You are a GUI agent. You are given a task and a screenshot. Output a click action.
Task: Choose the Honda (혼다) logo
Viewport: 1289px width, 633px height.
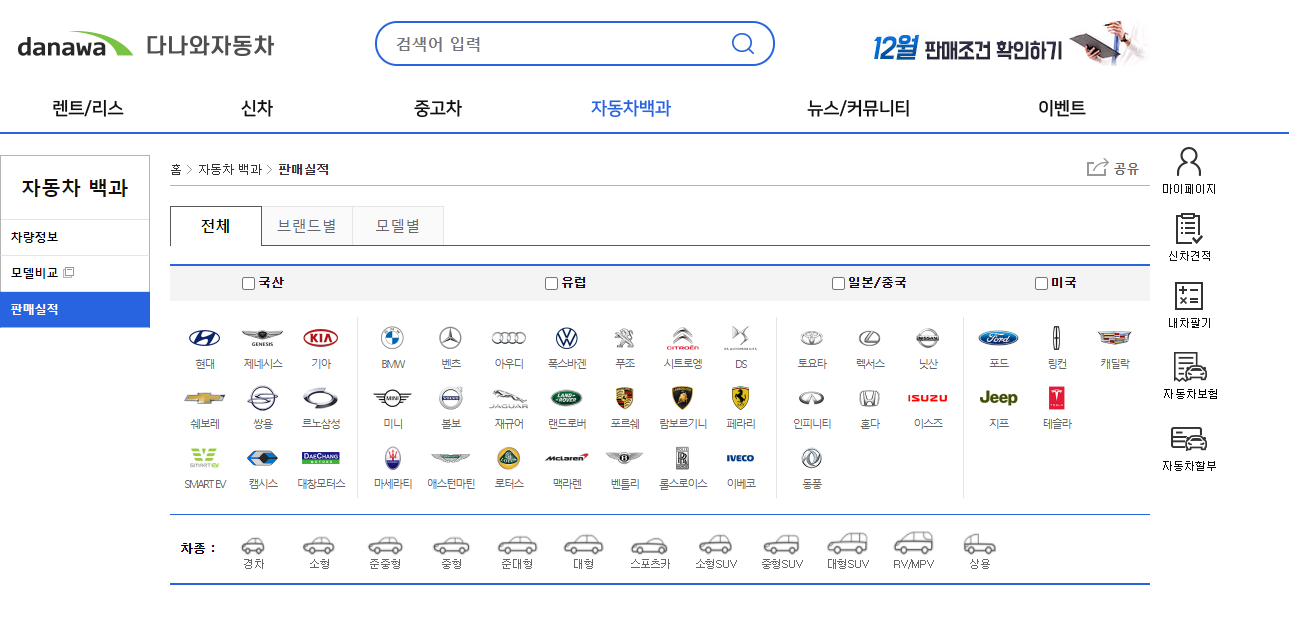point(869,398)
